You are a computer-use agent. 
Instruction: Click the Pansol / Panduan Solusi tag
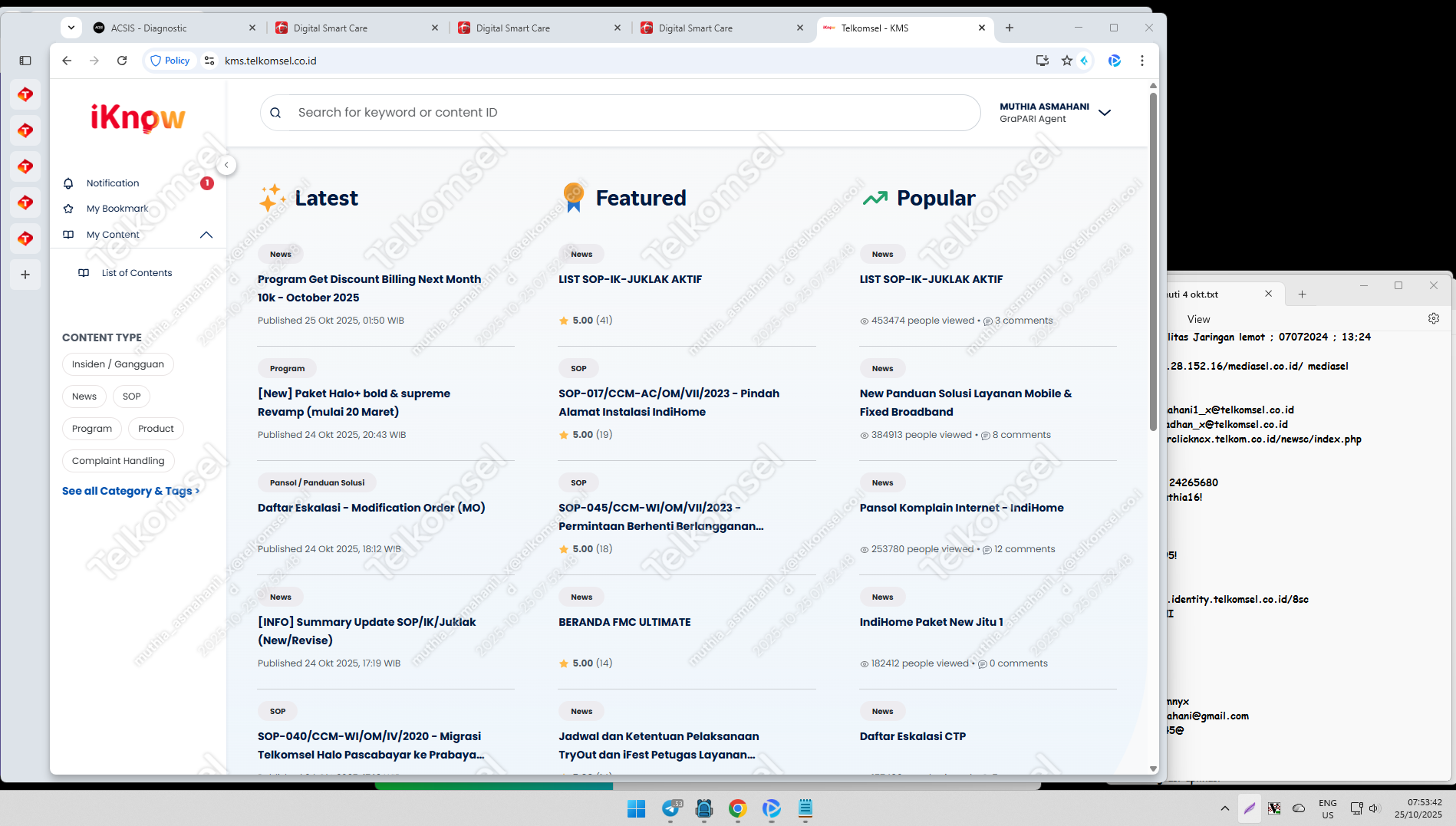318,483
